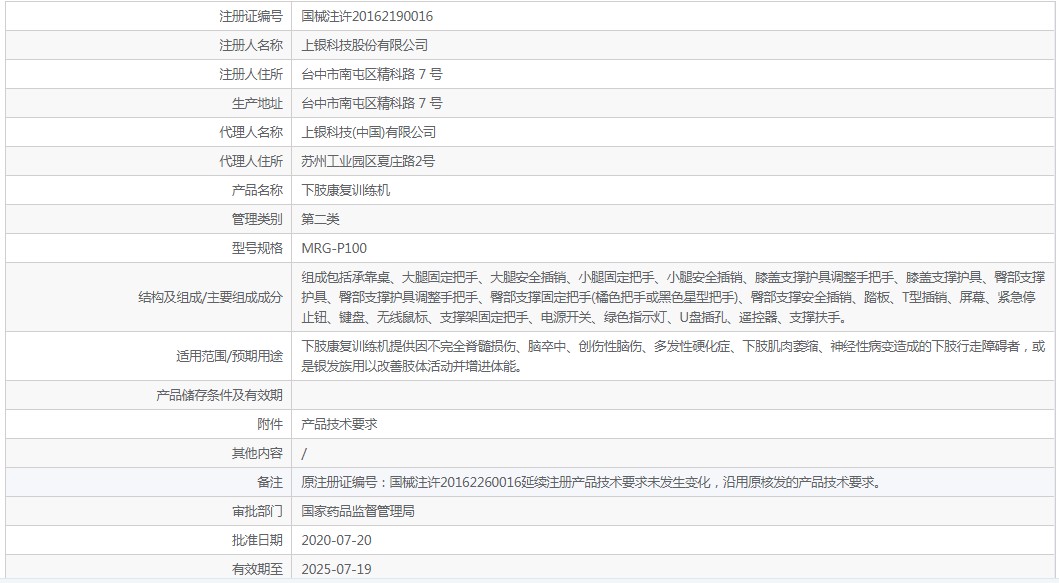The height and width of the screenshot is (583, 1059).
Task: Click the 注册人名称 label
Action: [x=251, y=45]
